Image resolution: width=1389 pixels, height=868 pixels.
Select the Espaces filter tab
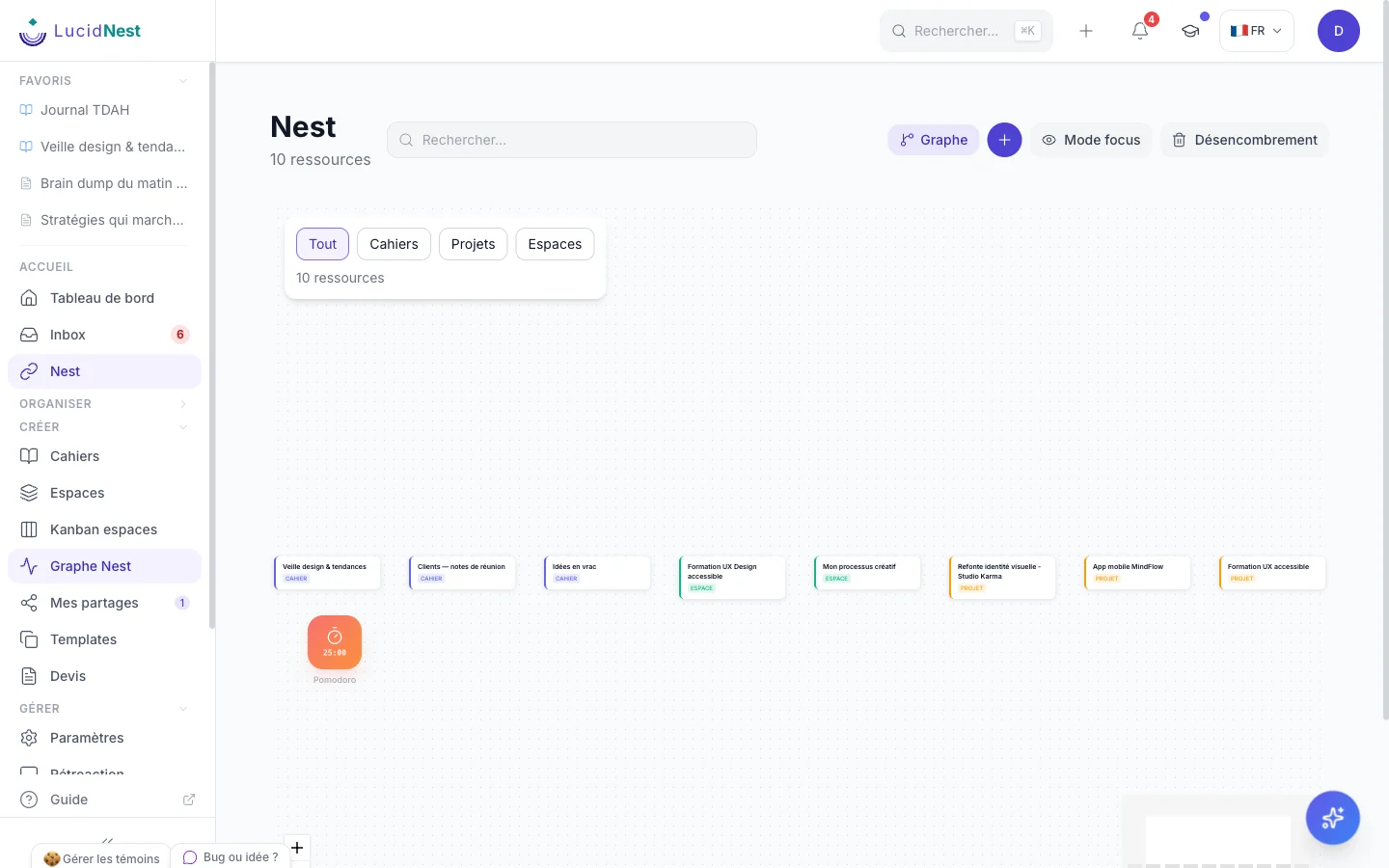coord(555,244)
